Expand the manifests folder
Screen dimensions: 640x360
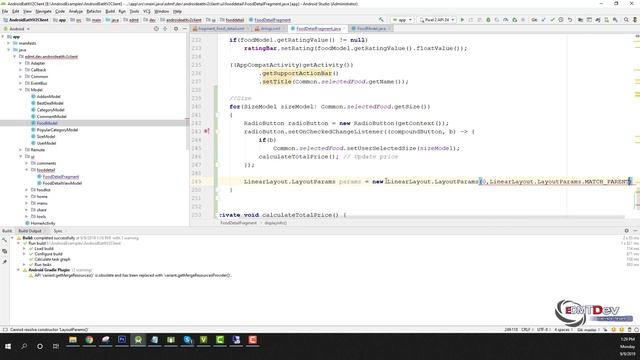click(9, 43)
